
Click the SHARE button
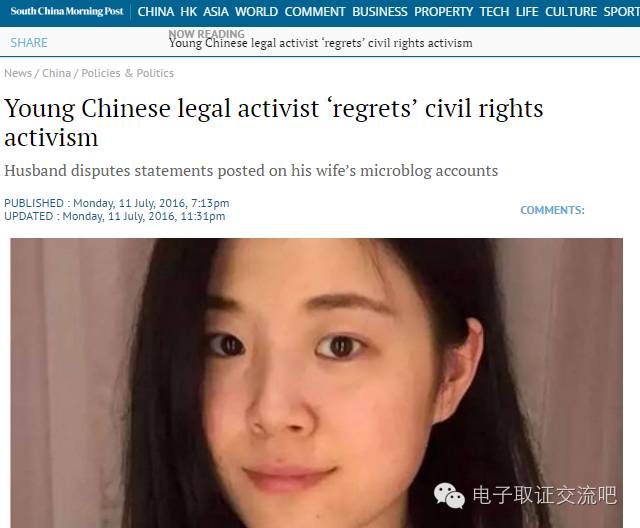click(29, 42)
